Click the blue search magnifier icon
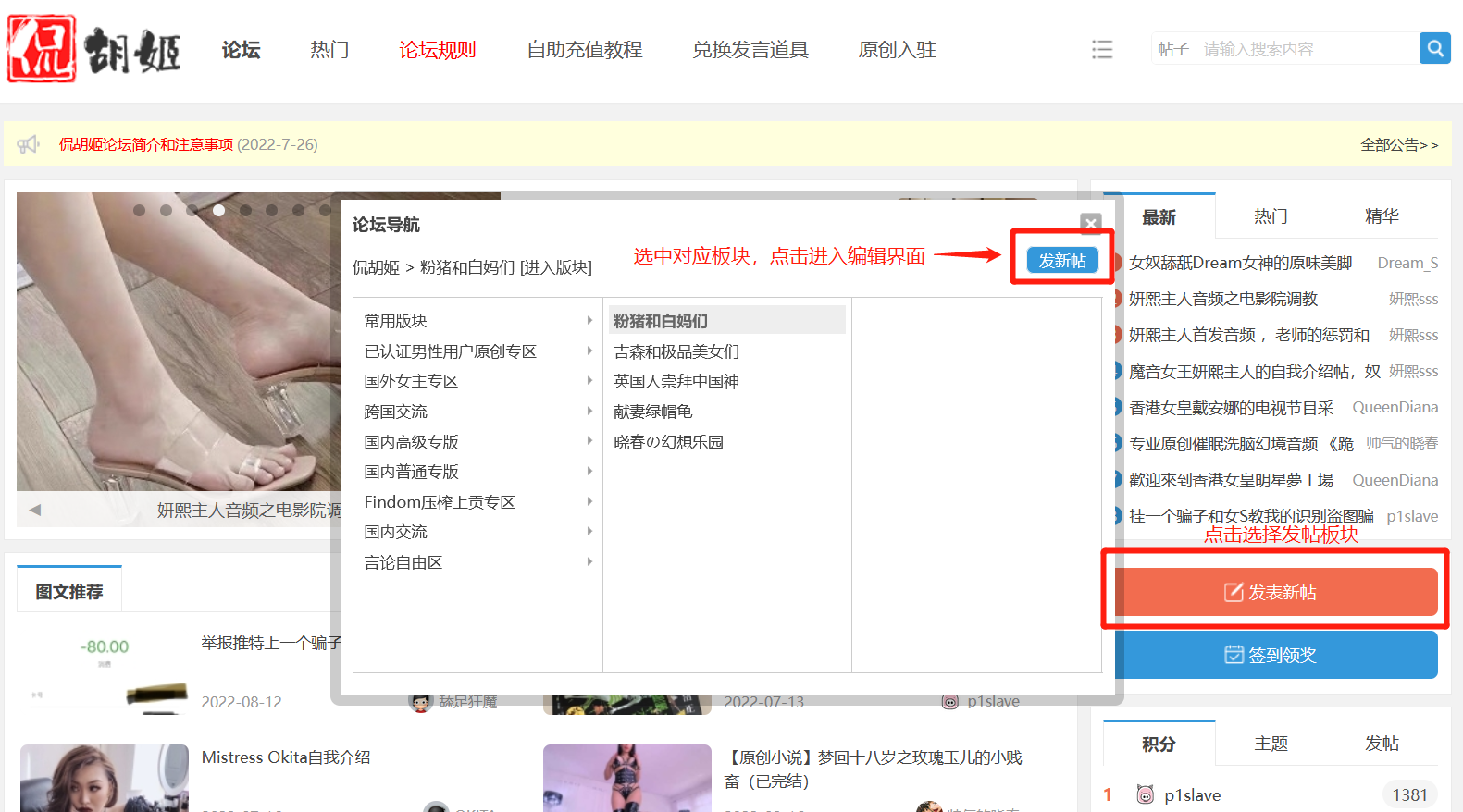This screenshot has width=1463, height=812. coord(1434,48)
